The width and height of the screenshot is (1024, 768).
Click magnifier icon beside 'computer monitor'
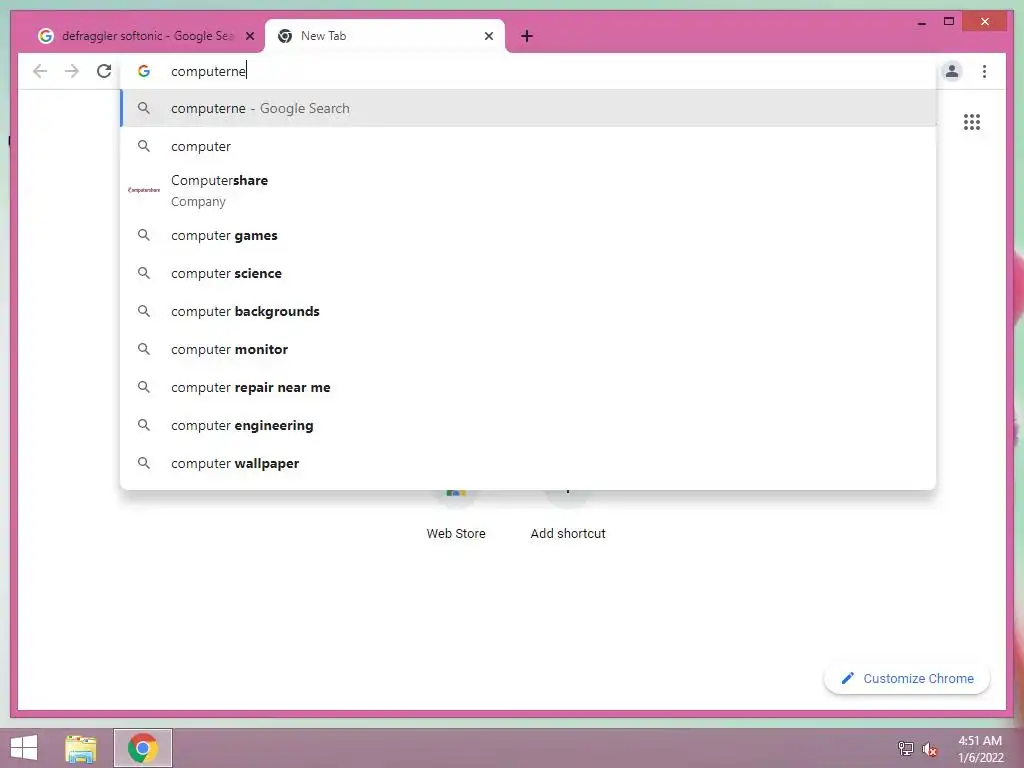tap(144, 349)
